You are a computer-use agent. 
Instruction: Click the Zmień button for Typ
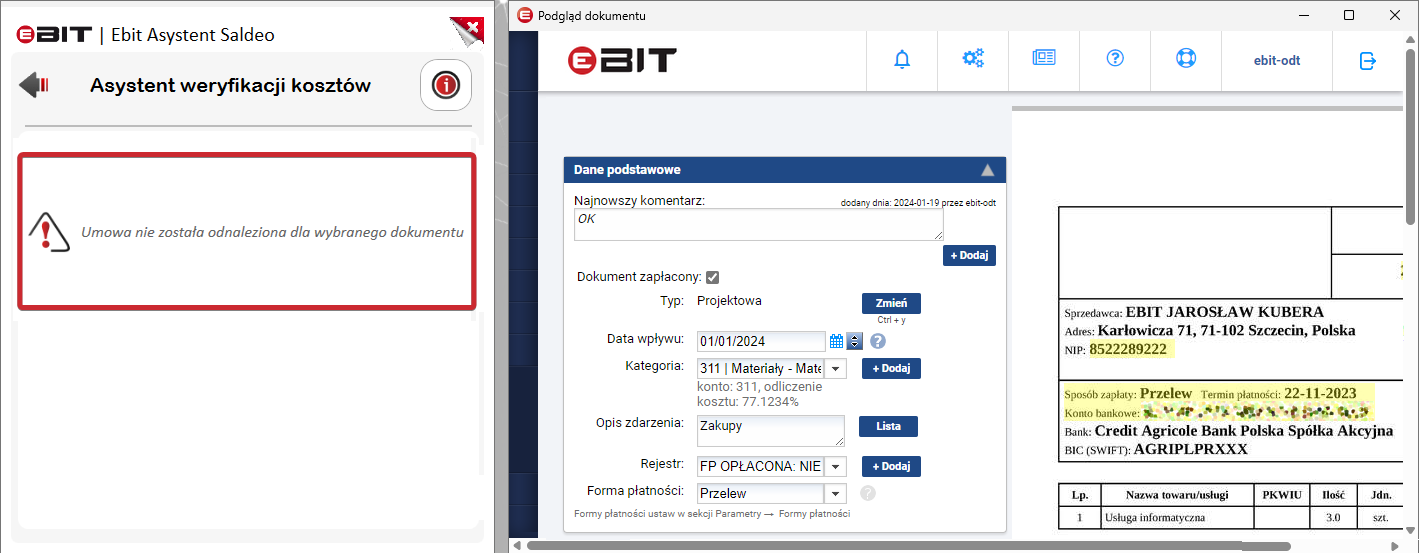pos(891,303)
